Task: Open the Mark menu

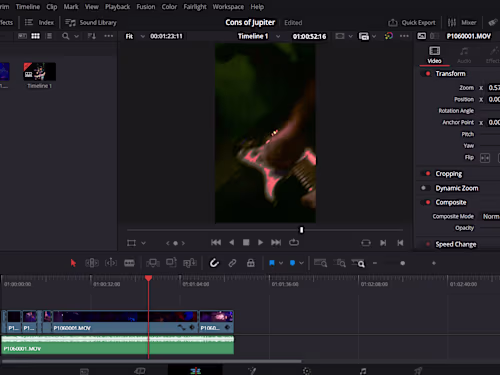Action: pos(71,7)
